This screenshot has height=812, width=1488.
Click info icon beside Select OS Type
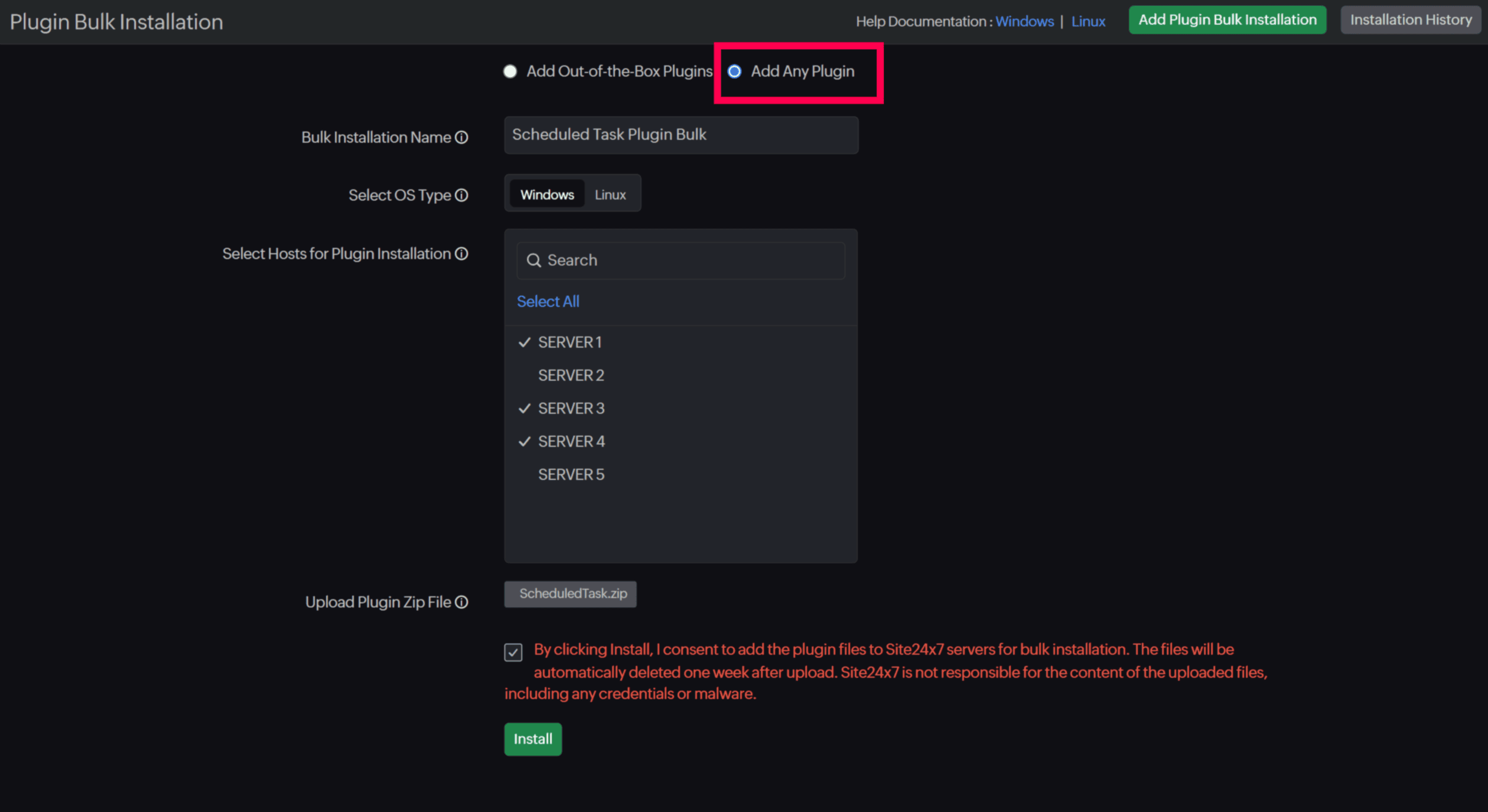point(461,195)
